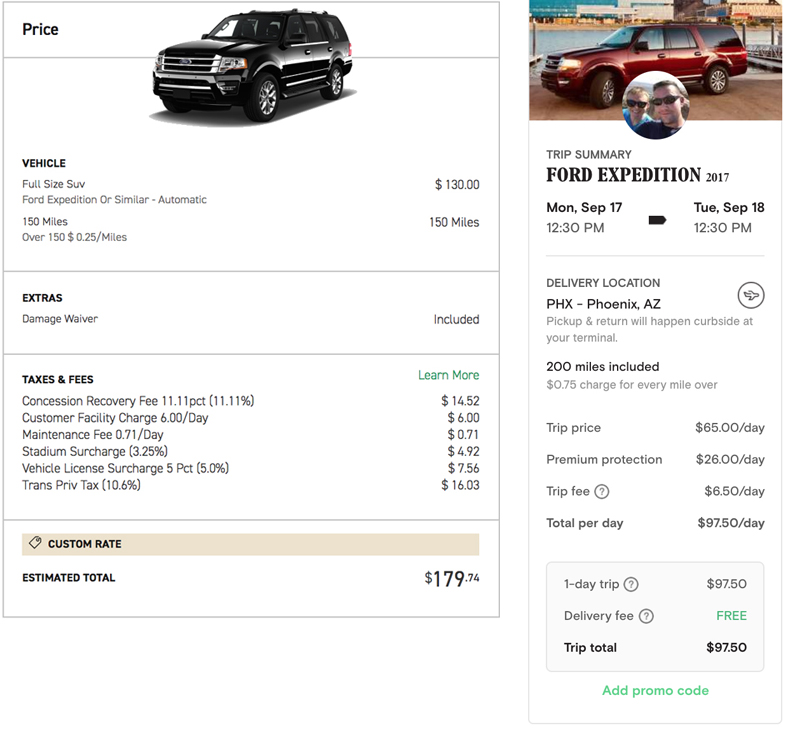Click the Custom Rate banner
The height and width of the screenshot is (742, 805).
[251, 544]
